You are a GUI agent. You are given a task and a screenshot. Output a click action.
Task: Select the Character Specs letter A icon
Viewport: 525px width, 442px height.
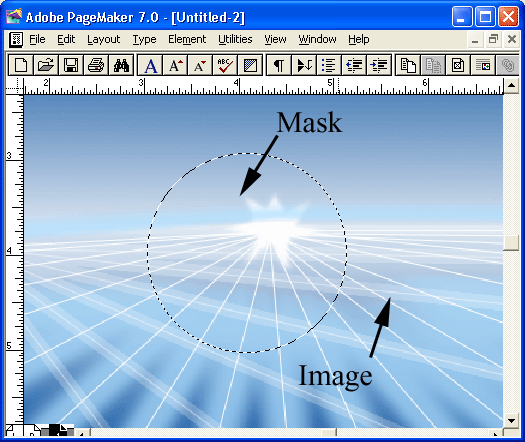tap(150, 65)
